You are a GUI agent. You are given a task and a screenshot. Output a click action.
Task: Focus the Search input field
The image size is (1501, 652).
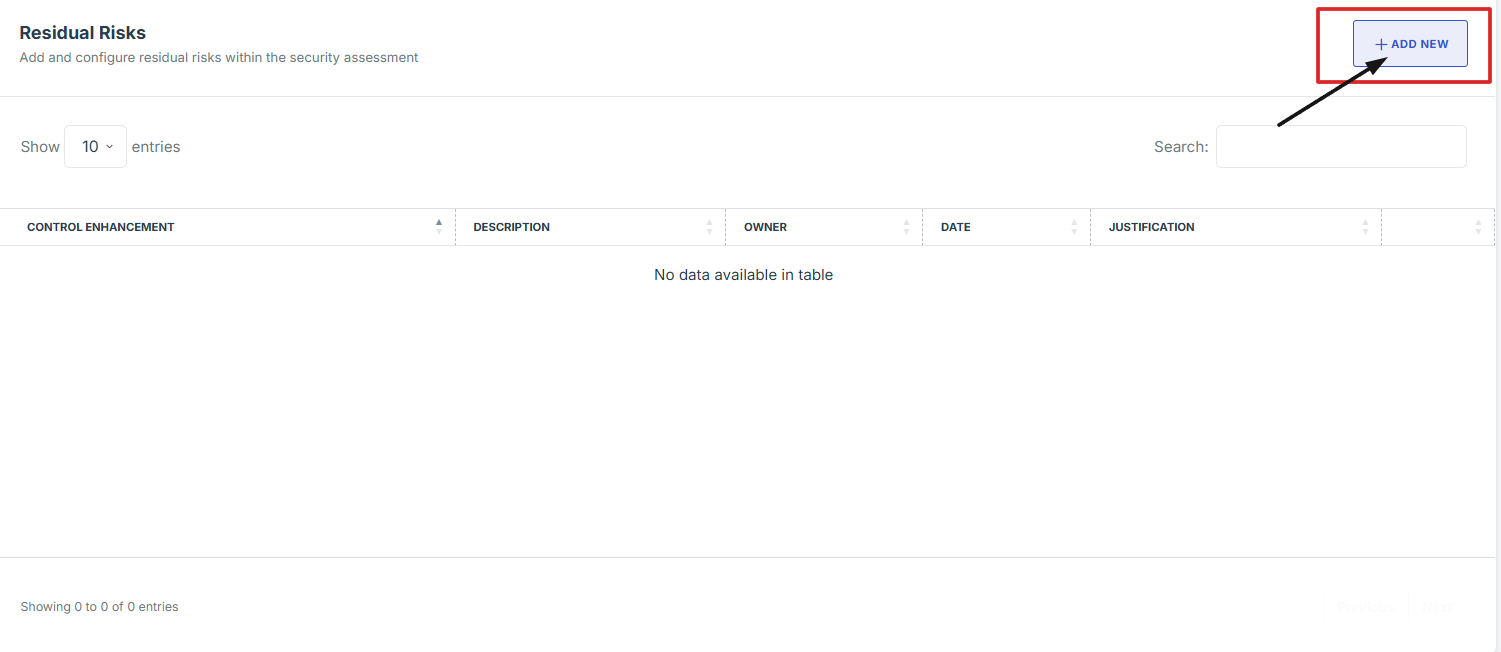click(1340, 147)
